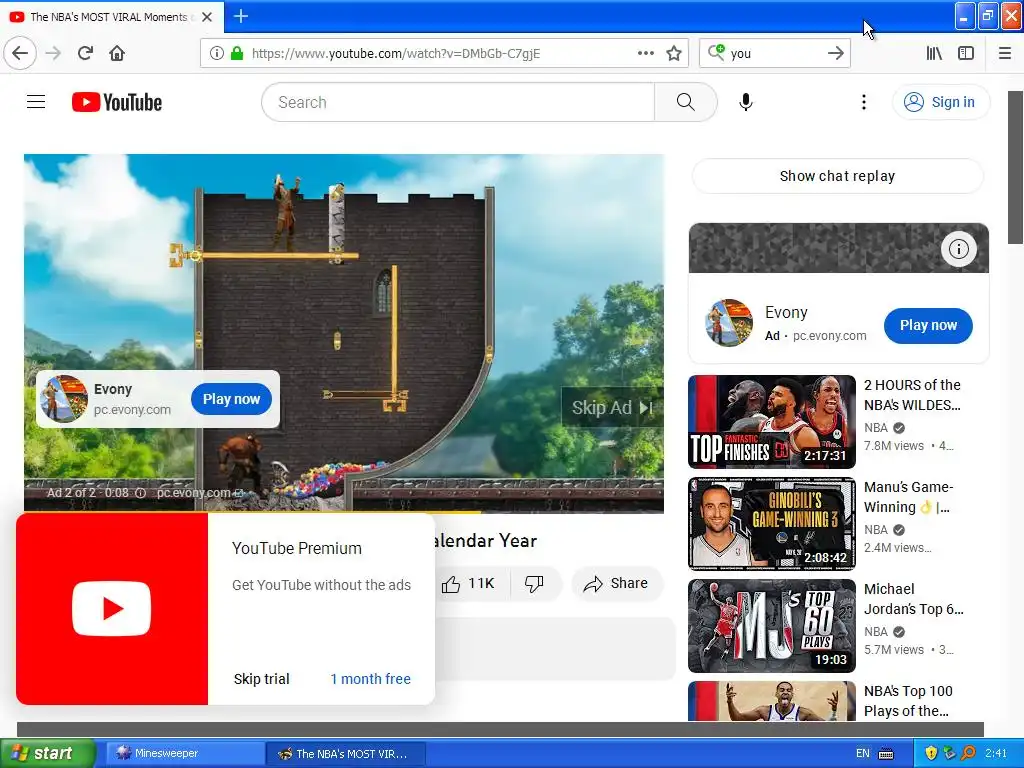Open the safely remove hardware tray icon
Viewport: 1024px width, 768px height.
(950, 753)
